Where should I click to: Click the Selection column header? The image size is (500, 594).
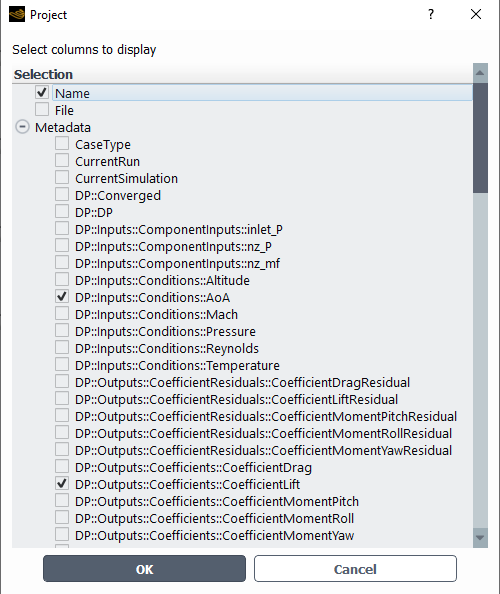coord(242,74)
